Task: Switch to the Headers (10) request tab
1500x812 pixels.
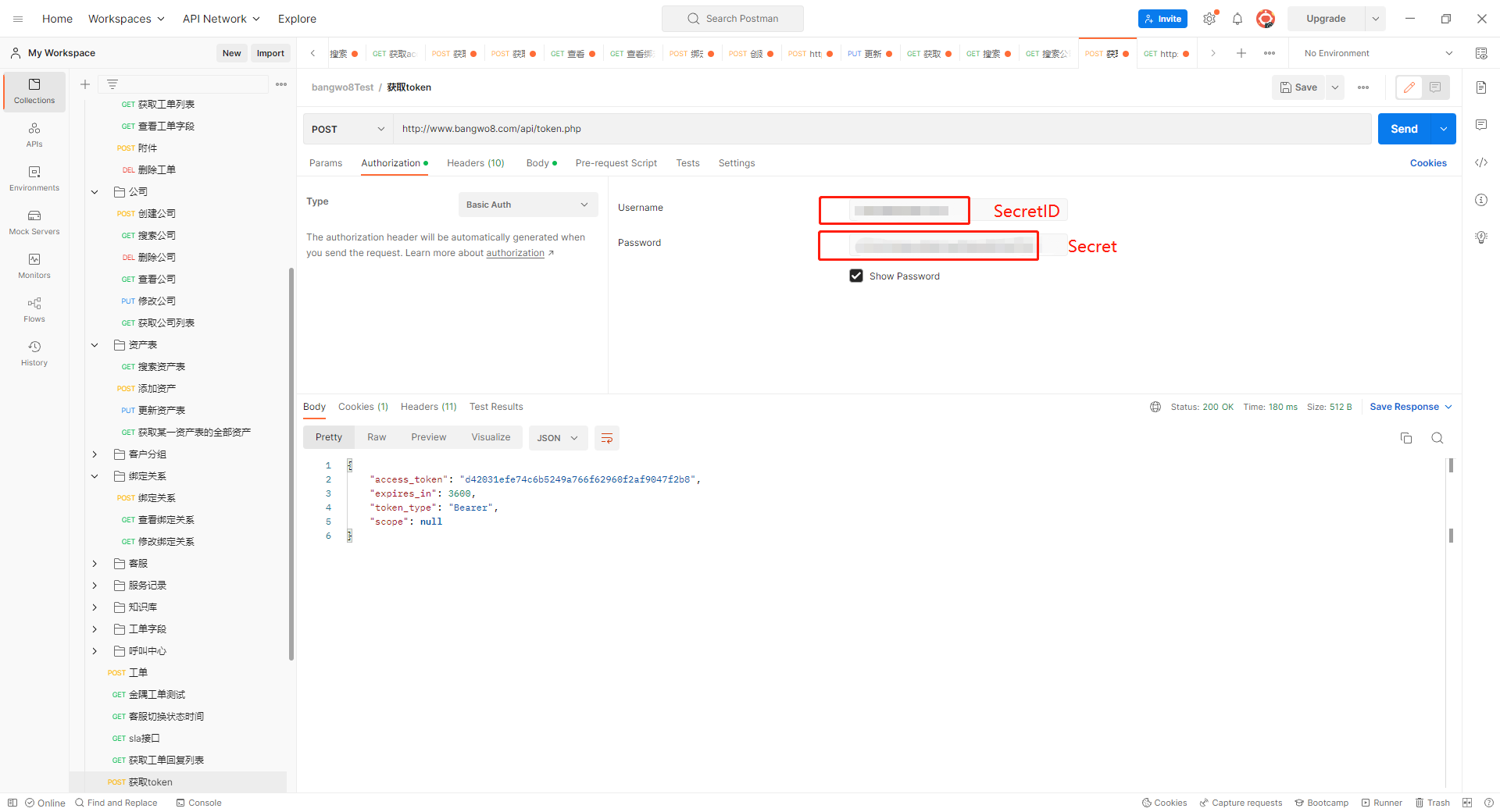Action: (475, 163)
